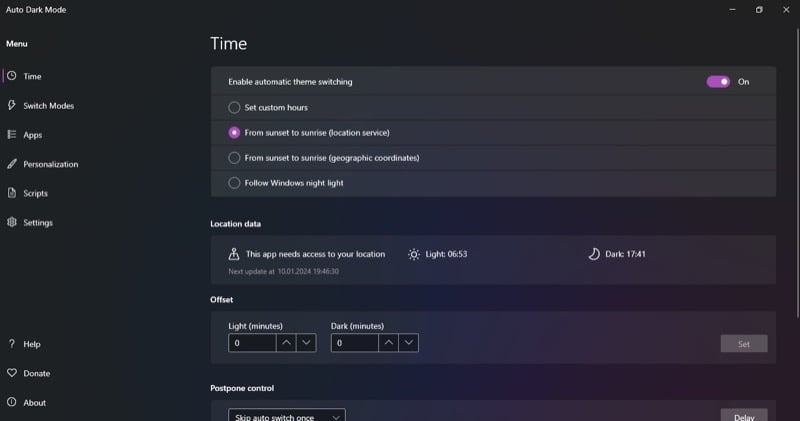800x421 pixels.
Task: Click the vertical scrollbar on the right
Action: [797, 174]
